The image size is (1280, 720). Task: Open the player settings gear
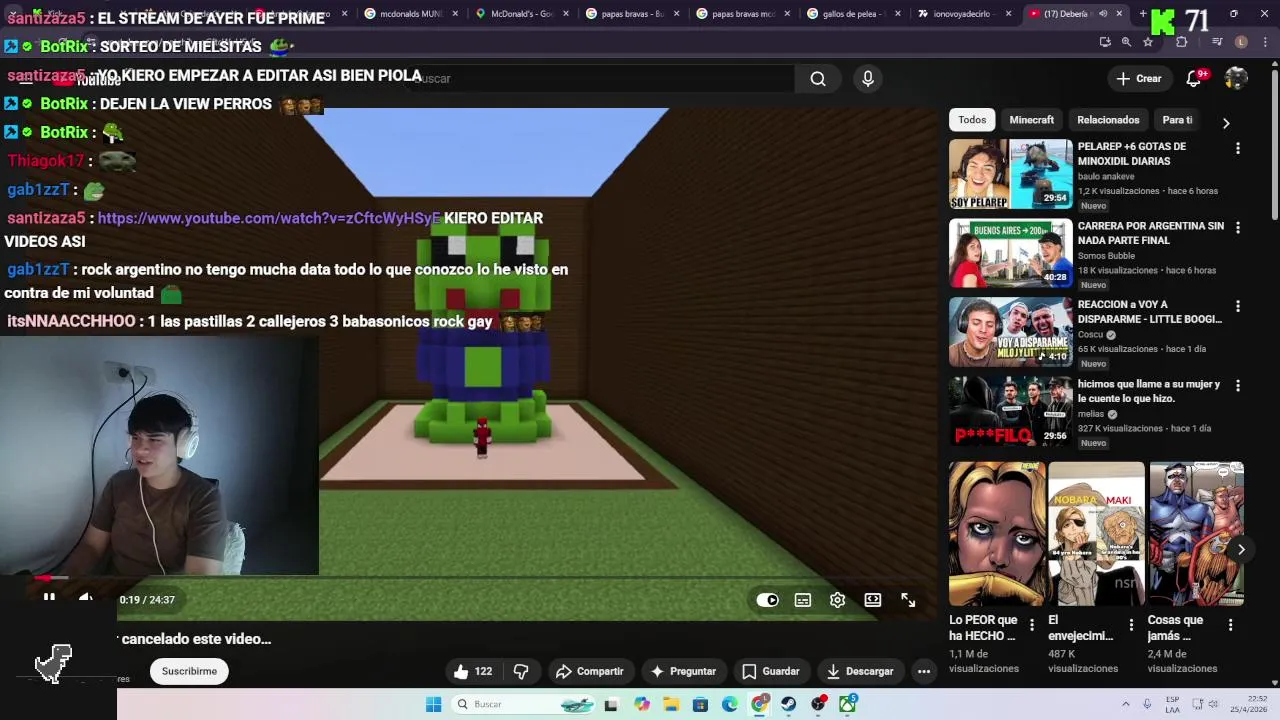[838, 600]
